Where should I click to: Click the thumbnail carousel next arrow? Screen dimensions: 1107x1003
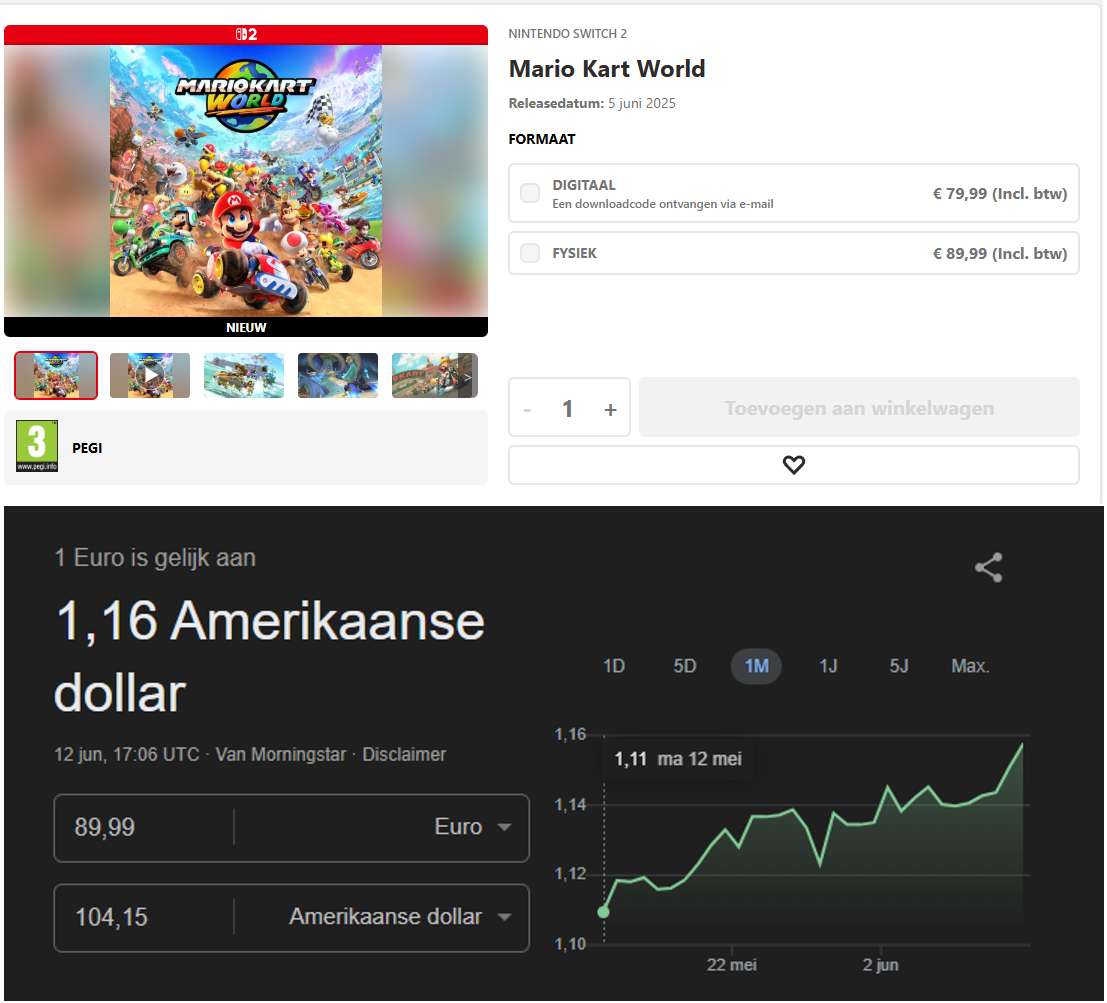coord(467,376)
